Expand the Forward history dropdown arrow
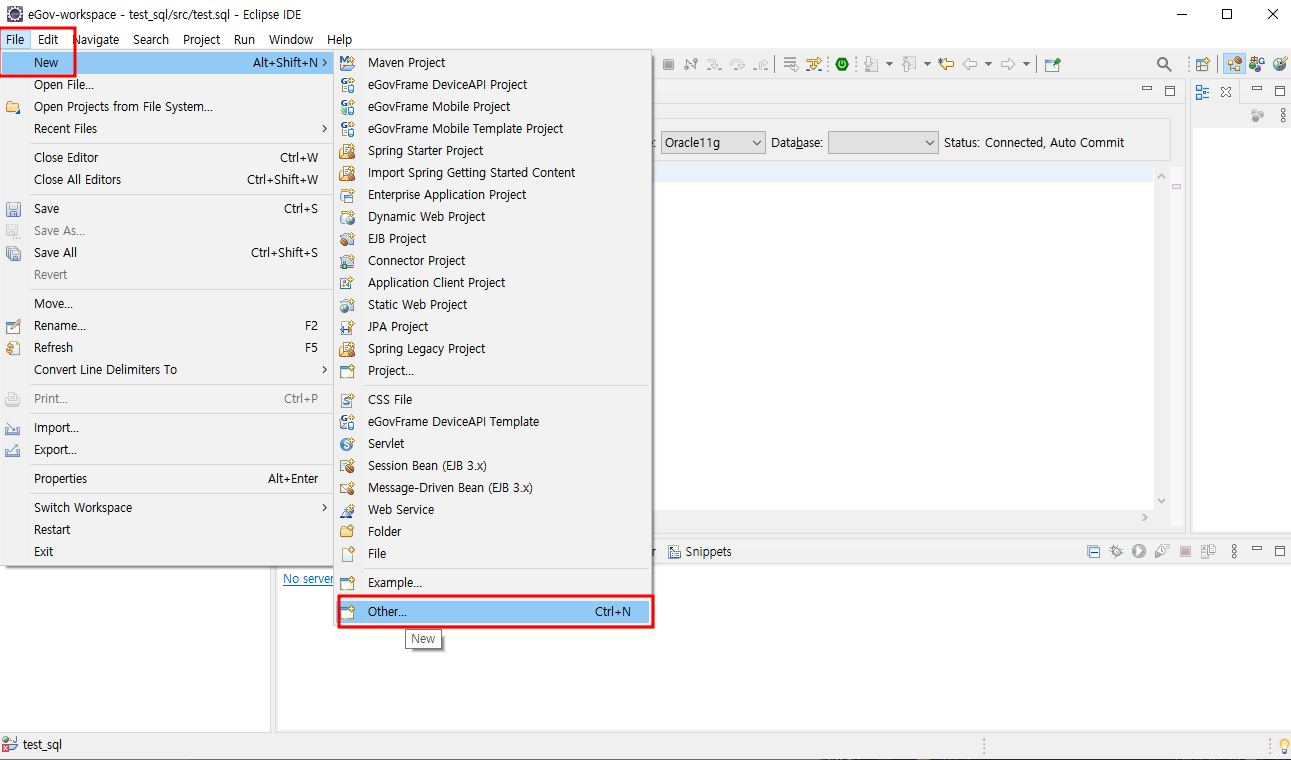The width and height of the screenshot is (1291, 760). tap(1026, 64)
